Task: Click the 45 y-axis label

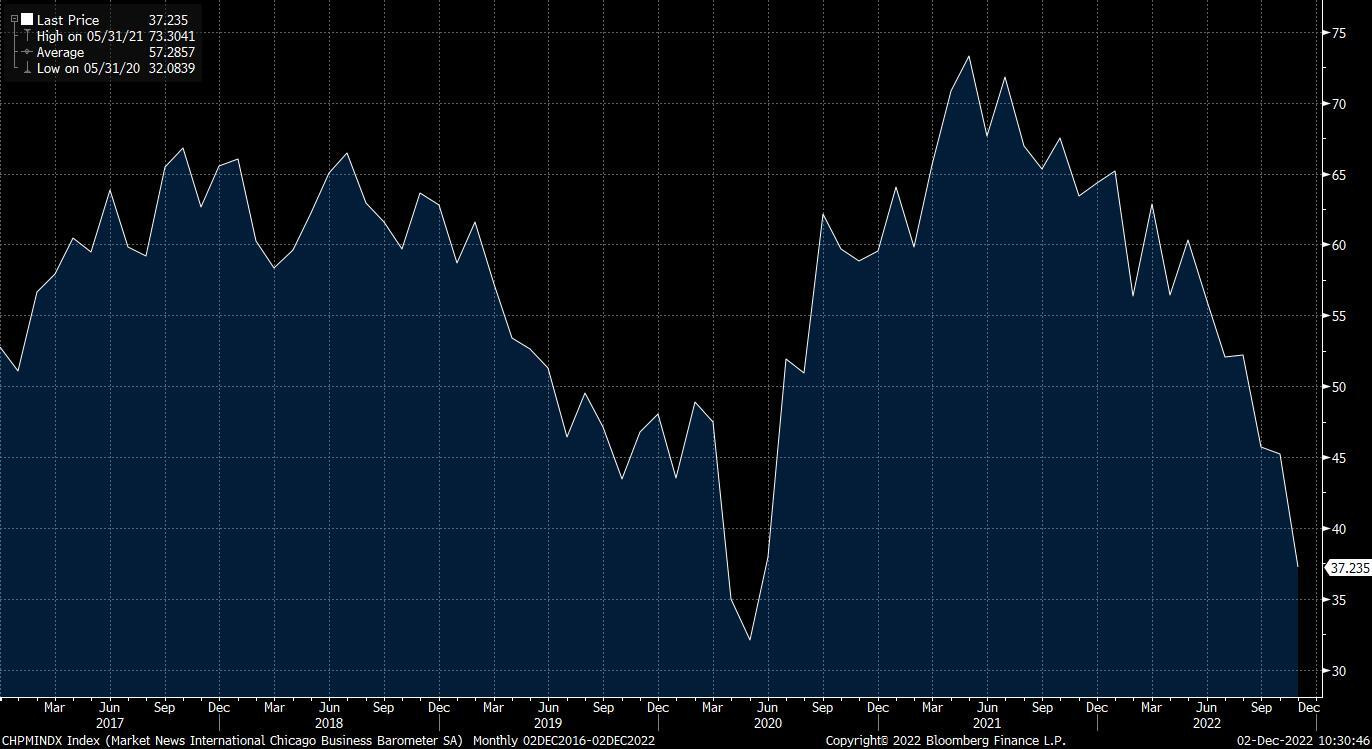Action: (x=1338, y=458)
